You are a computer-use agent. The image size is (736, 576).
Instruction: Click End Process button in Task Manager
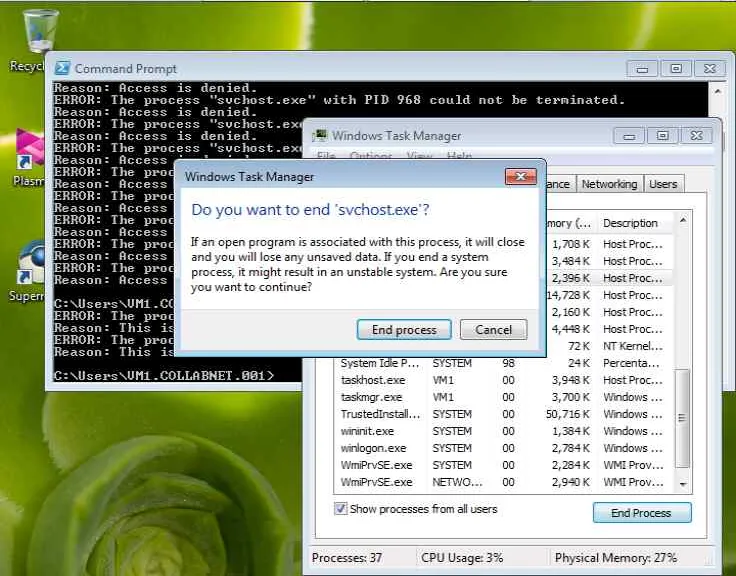coord(642,513)
